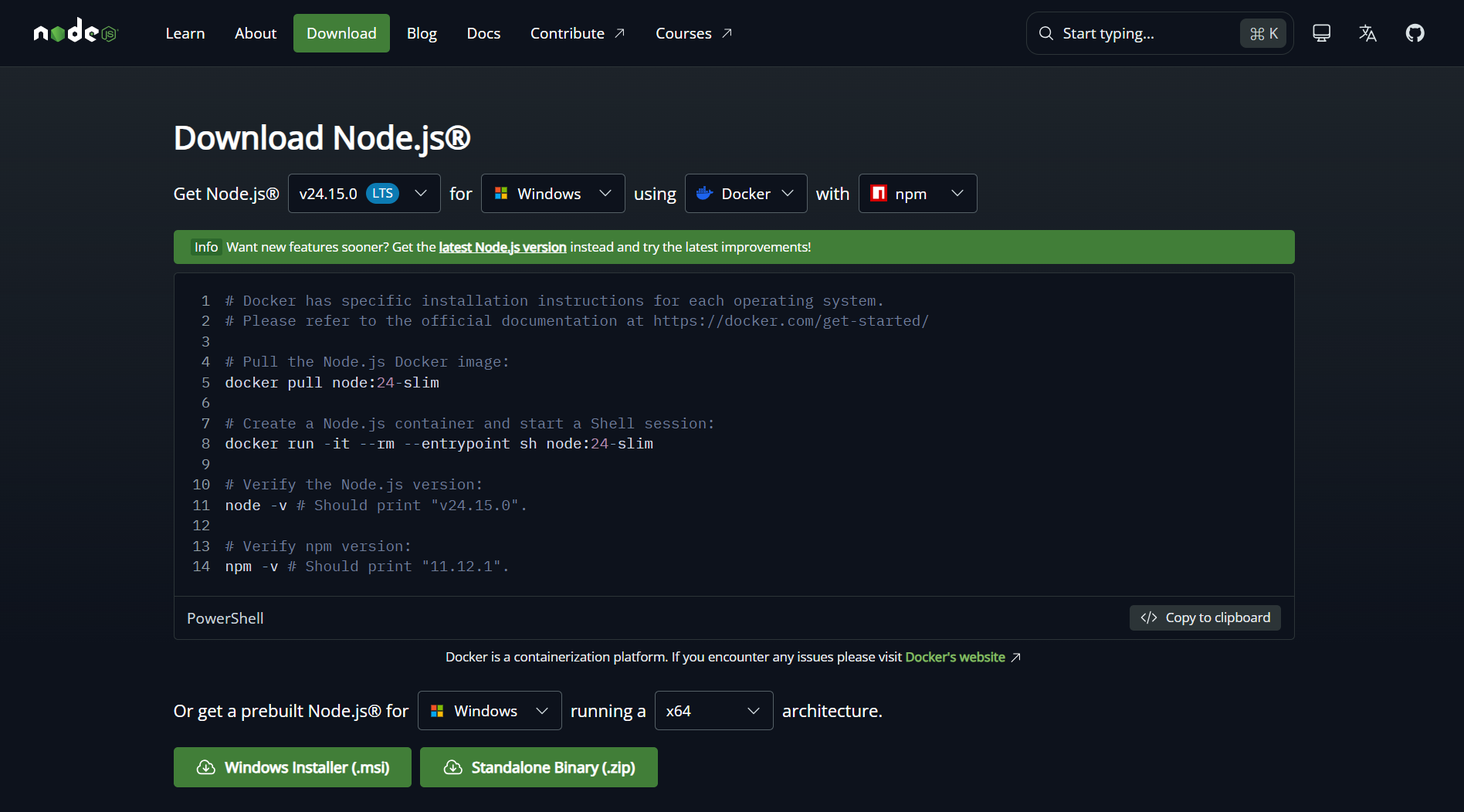
Task: Click the npm logo icon
Action: pos(879,194)
